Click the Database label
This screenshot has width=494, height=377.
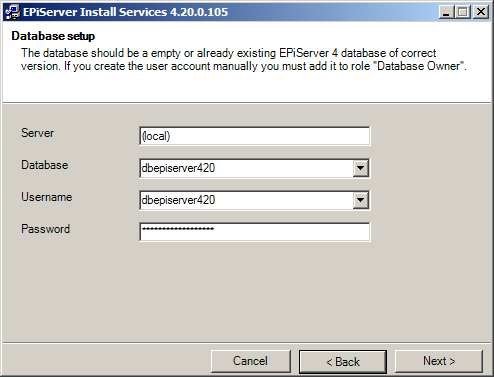[45, 165]
